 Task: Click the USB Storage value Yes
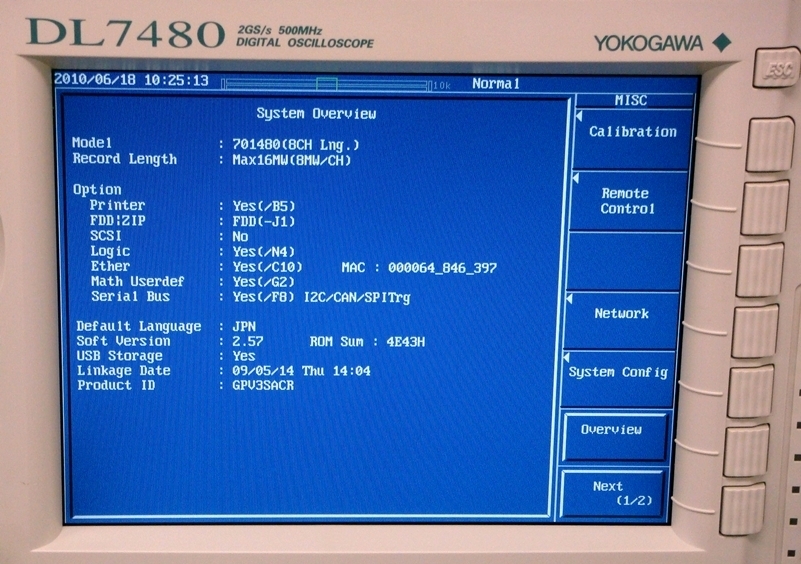pos(244,356)
